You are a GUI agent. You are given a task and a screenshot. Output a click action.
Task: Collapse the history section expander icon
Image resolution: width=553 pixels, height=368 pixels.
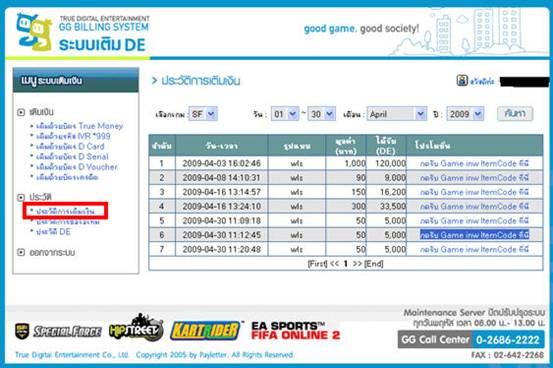(21, 197)
